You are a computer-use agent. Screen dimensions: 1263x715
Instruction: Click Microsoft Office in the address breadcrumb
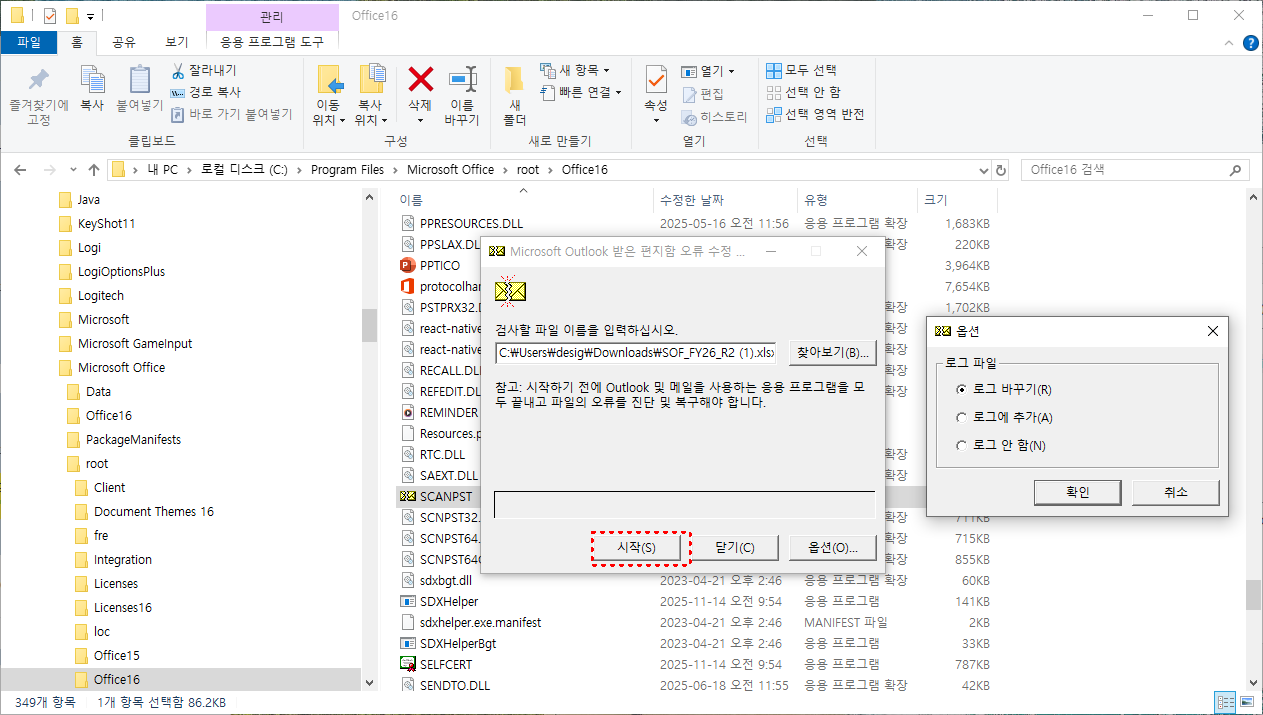[x=450, y=170]
